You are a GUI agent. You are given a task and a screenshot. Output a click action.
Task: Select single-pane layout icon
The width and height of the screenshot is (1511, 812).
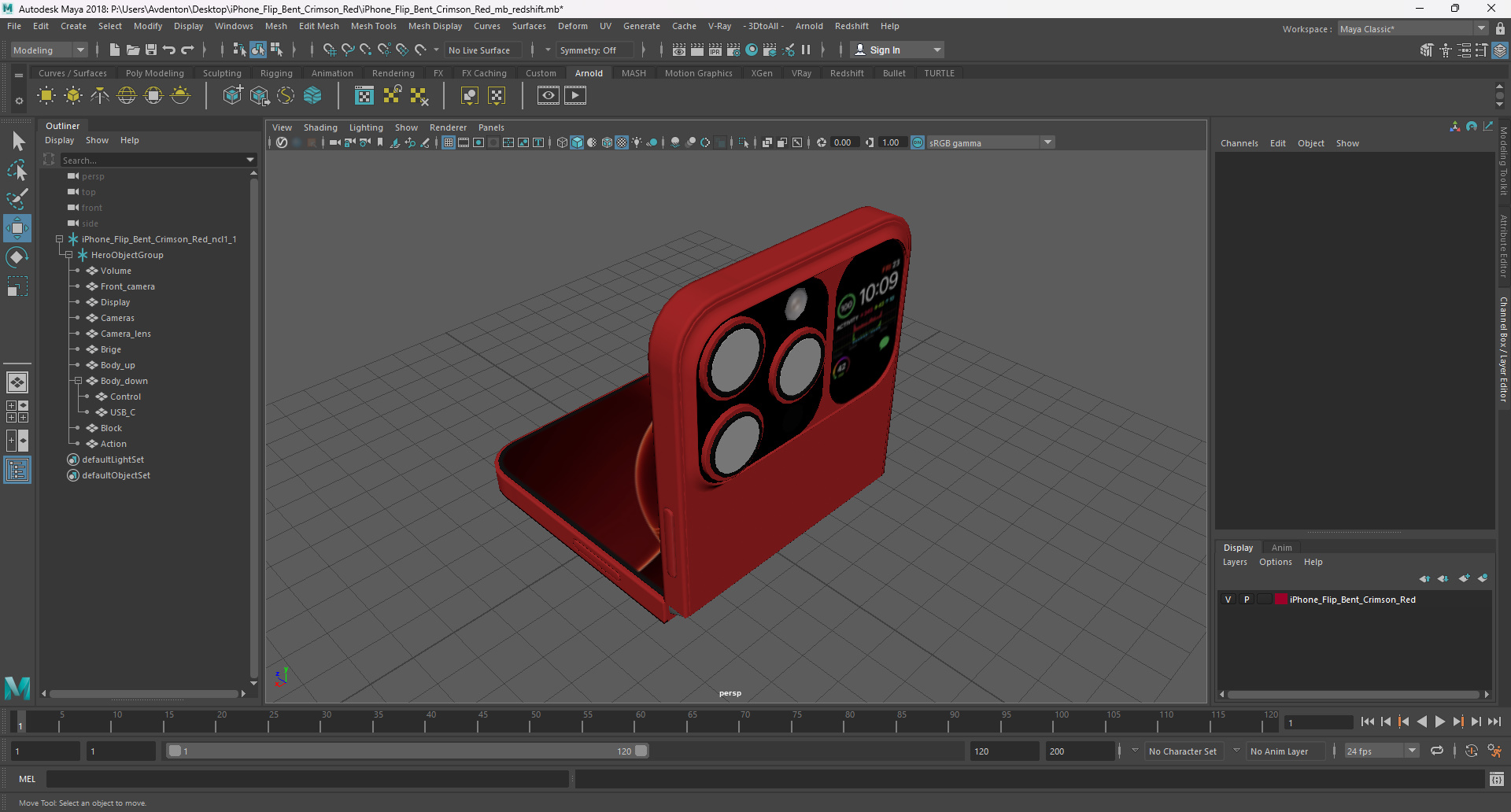pyautogui.click(x=17, y=382)
